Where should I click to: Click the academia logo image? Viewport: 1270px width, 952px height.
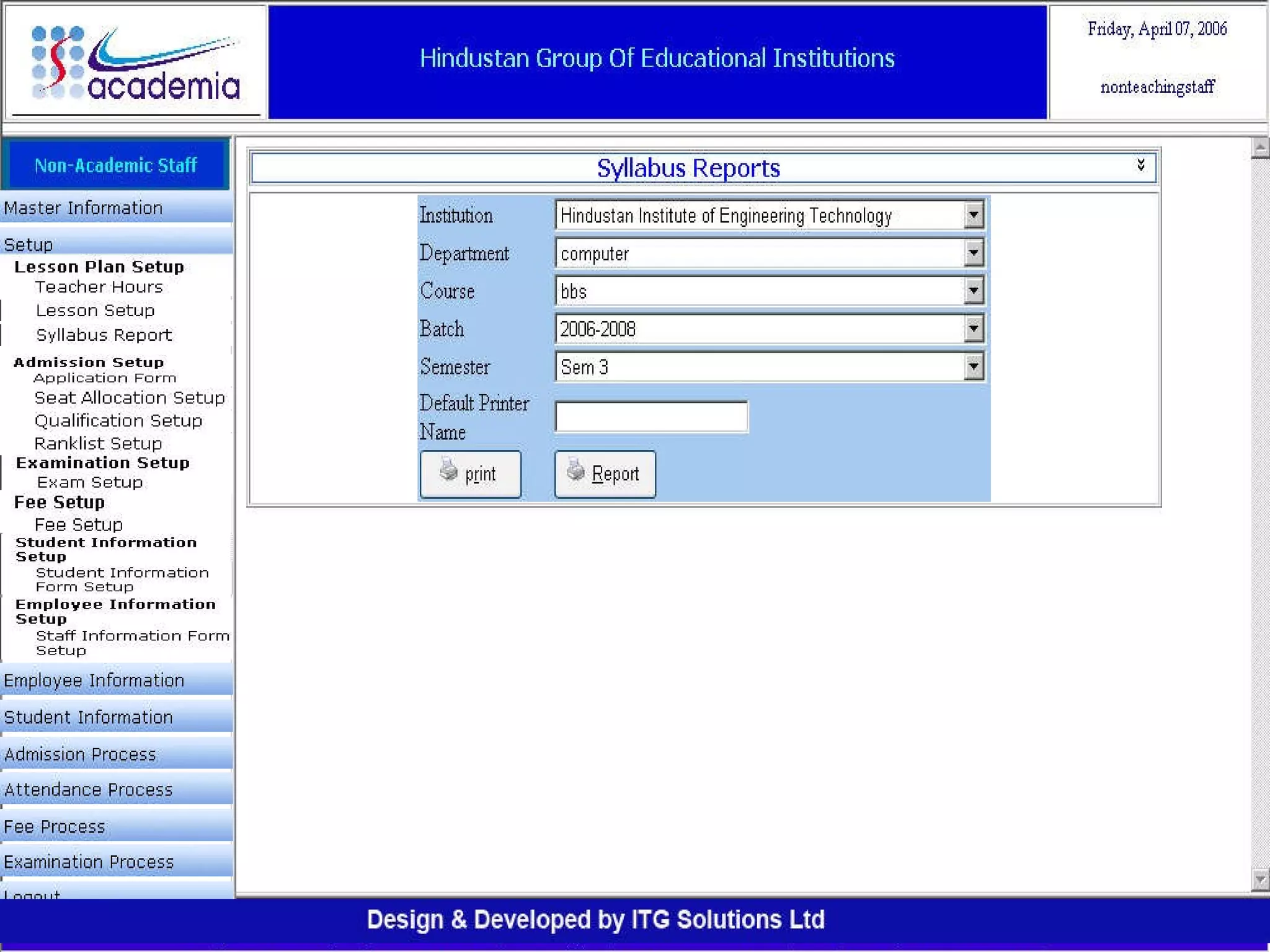pos(135,64)
